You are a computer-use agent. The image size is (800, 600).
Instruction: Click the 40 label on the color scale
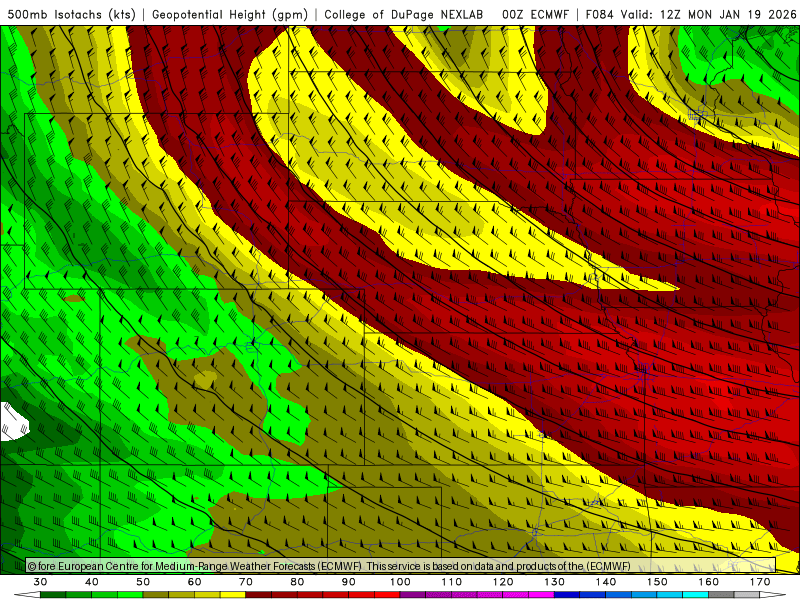(x=92, y=582)
